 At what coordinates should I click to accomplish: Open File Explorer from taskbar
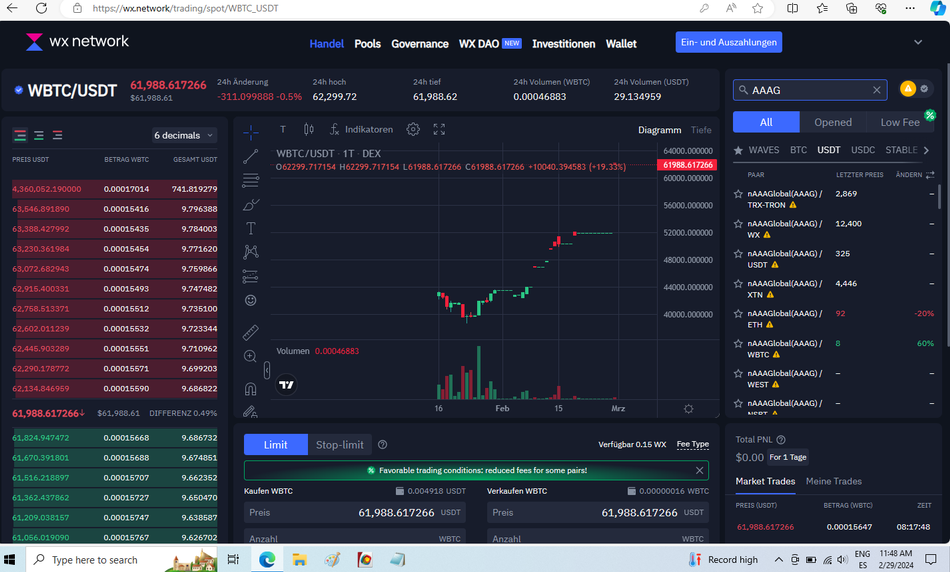tap(299, 559)
